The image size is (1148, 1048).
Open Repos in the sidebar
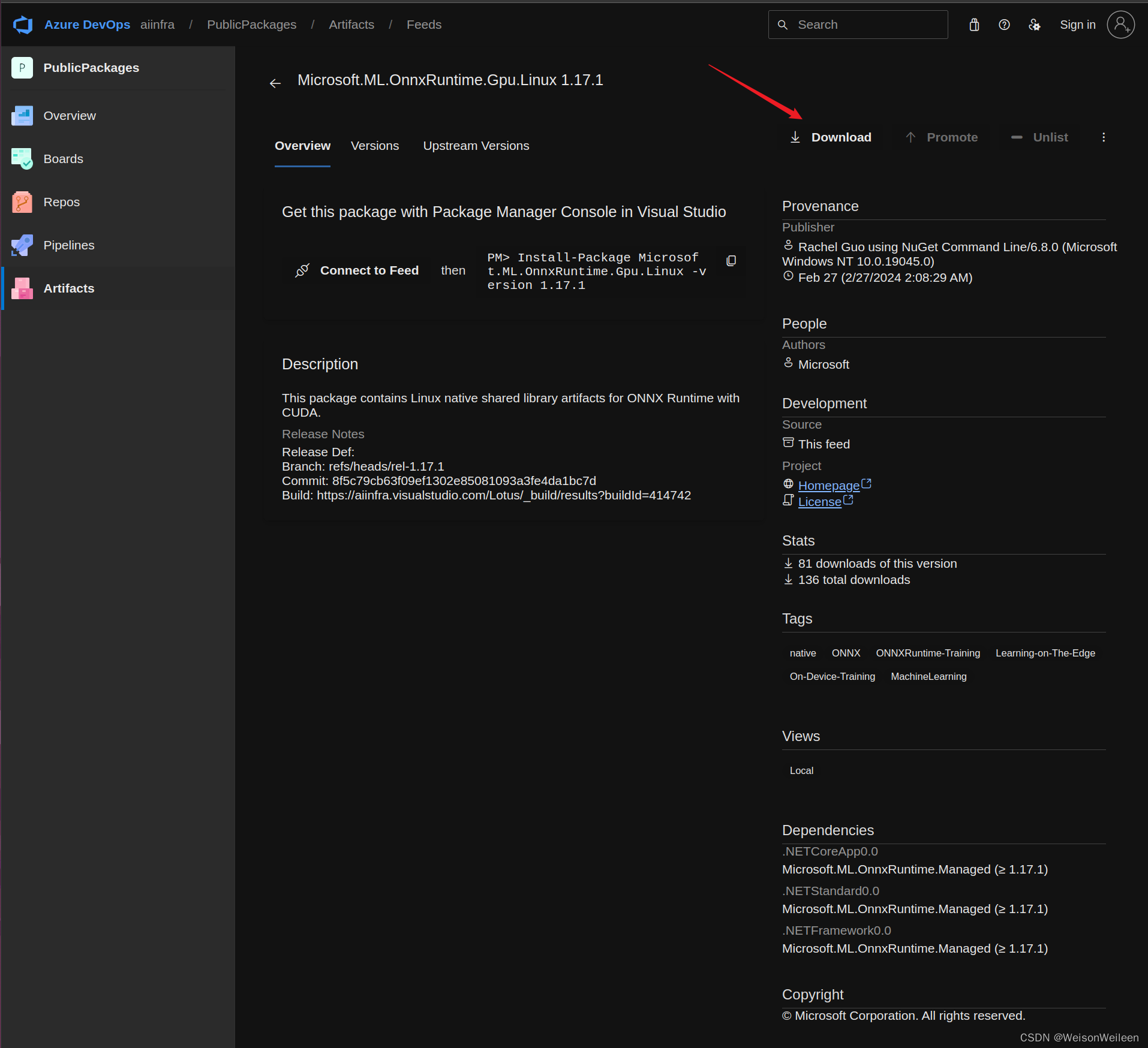point(118,202)
